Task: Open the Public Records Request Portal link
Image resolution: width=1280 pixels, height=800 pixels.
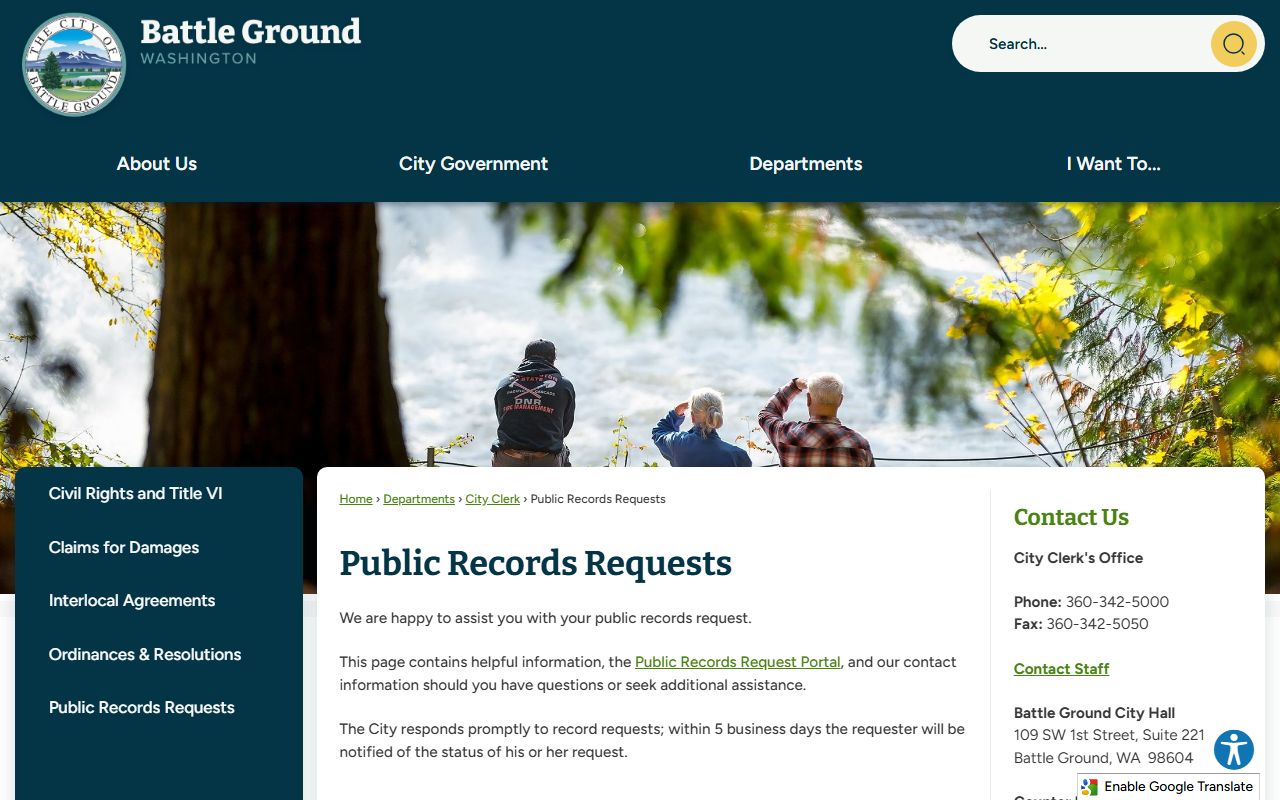Action: (738, 662)
